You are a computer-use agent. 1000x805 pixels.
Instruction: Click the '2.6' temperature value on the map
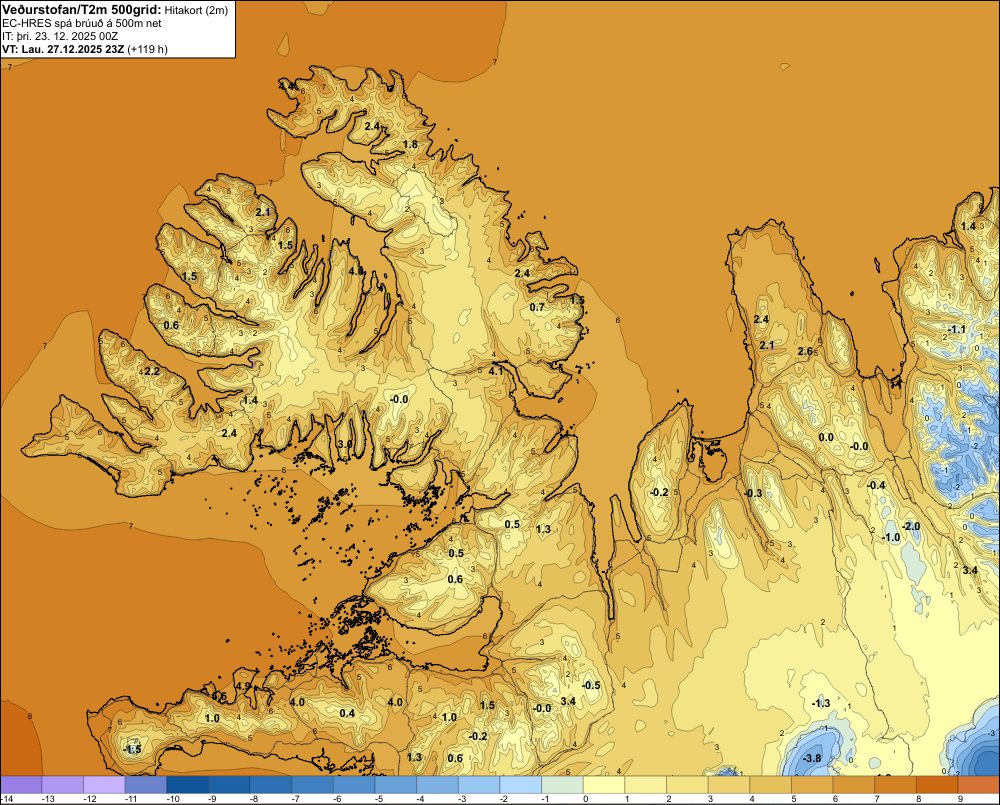[805, 351]
